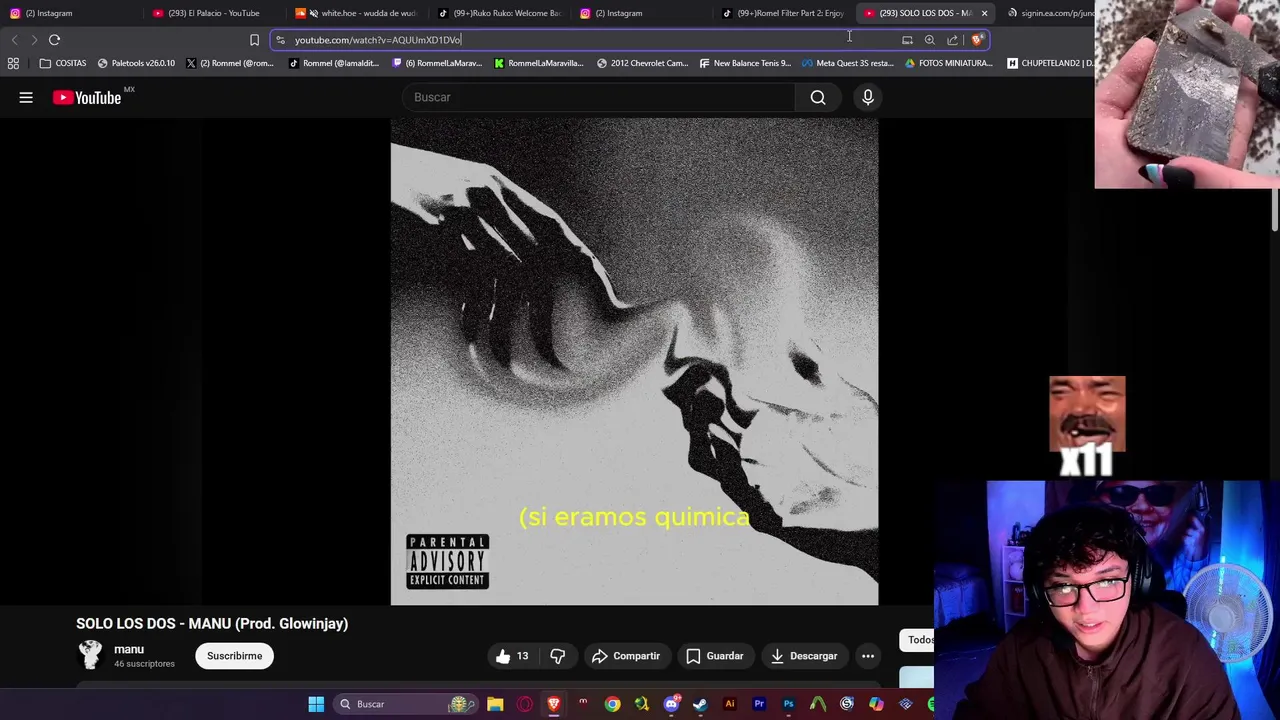The height and width of the screenshot is (720, 1280).
Task: Open the Paletools v26.0.10 bookmark
Action: [x=136, y=63]
